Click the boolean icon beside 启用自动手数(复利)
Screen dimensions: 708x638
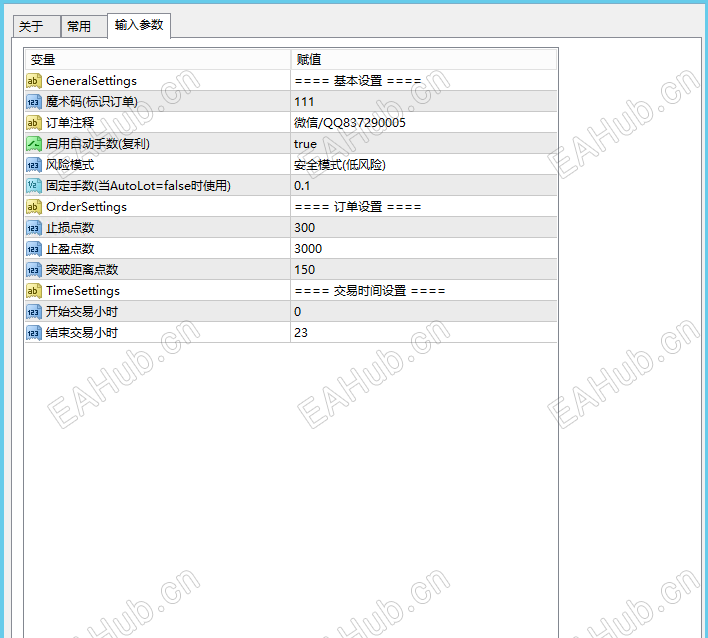33,144
